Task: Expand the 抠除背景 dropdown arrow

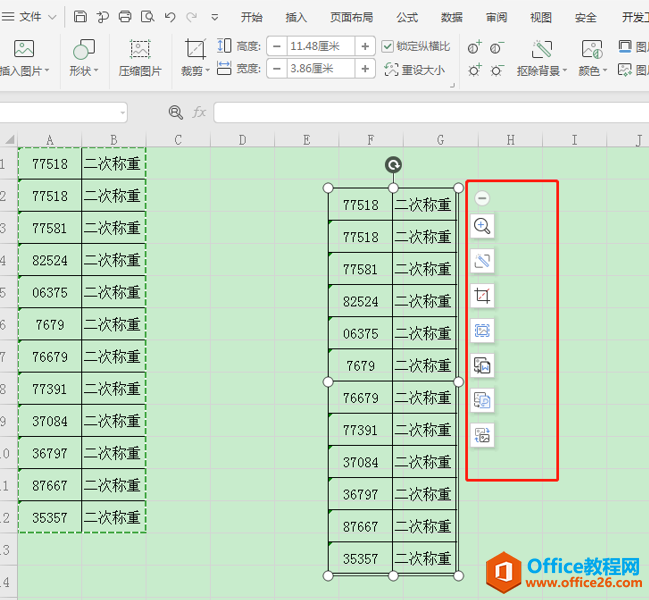Action: [565, 71]
